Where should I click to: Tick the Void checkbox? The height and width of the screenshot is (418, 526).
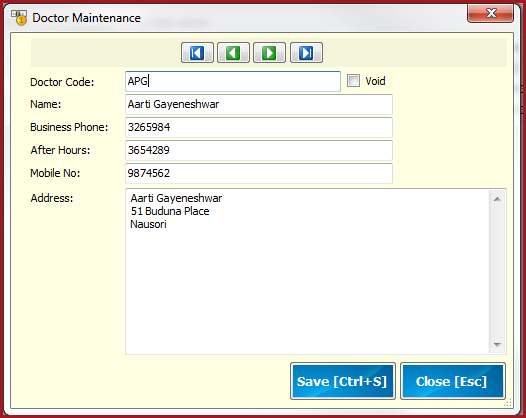tap(353, 81)
